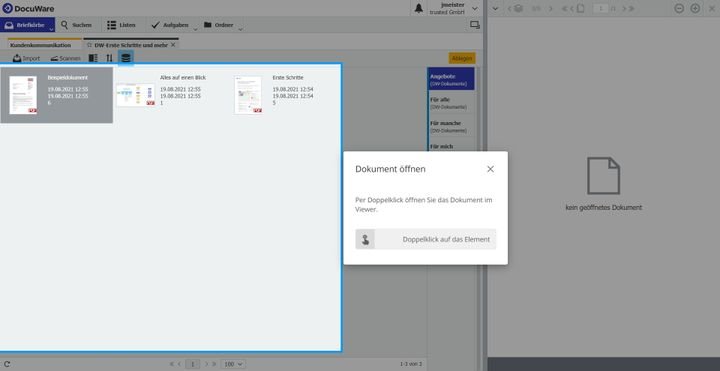Click the DocuWare logo

click(x=28, y=8)
